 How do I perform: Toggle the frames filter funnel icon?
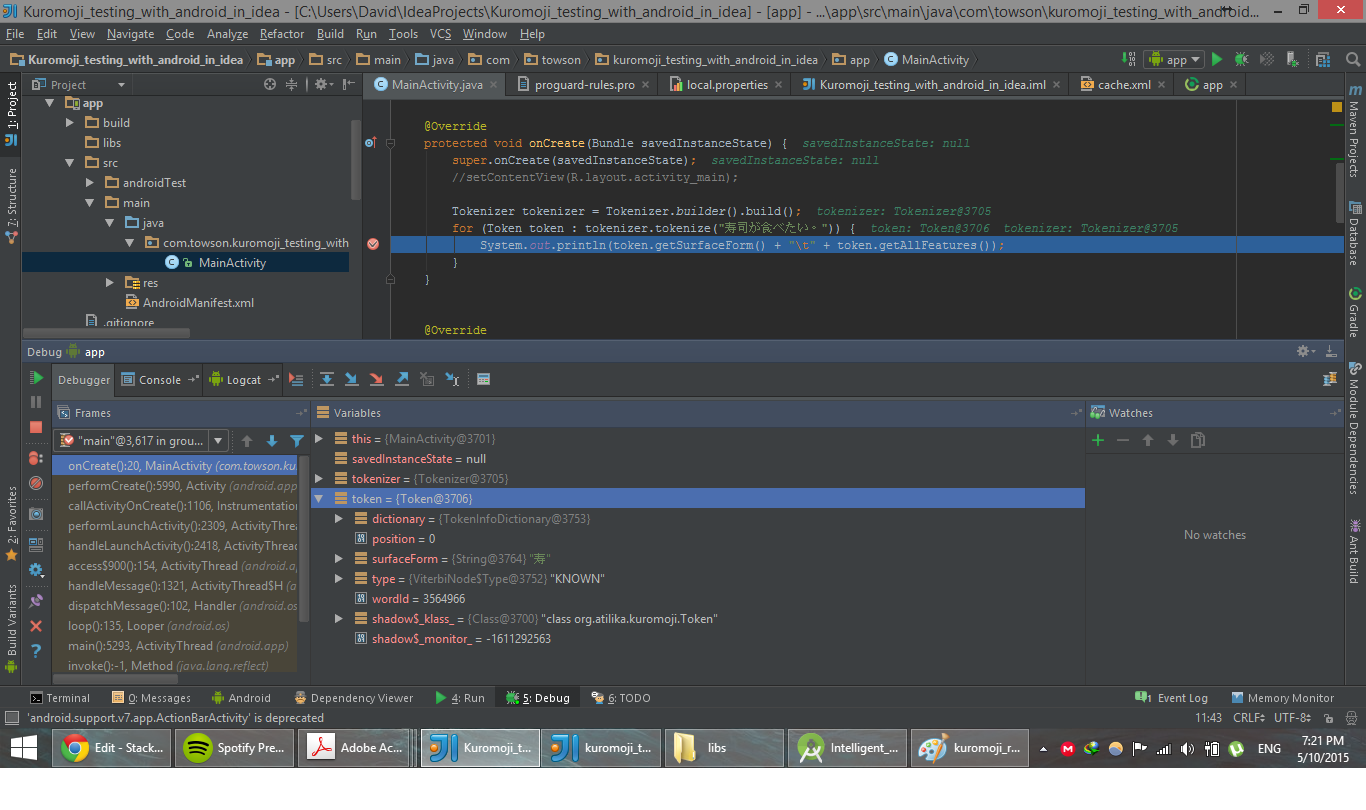coord(297,440)
